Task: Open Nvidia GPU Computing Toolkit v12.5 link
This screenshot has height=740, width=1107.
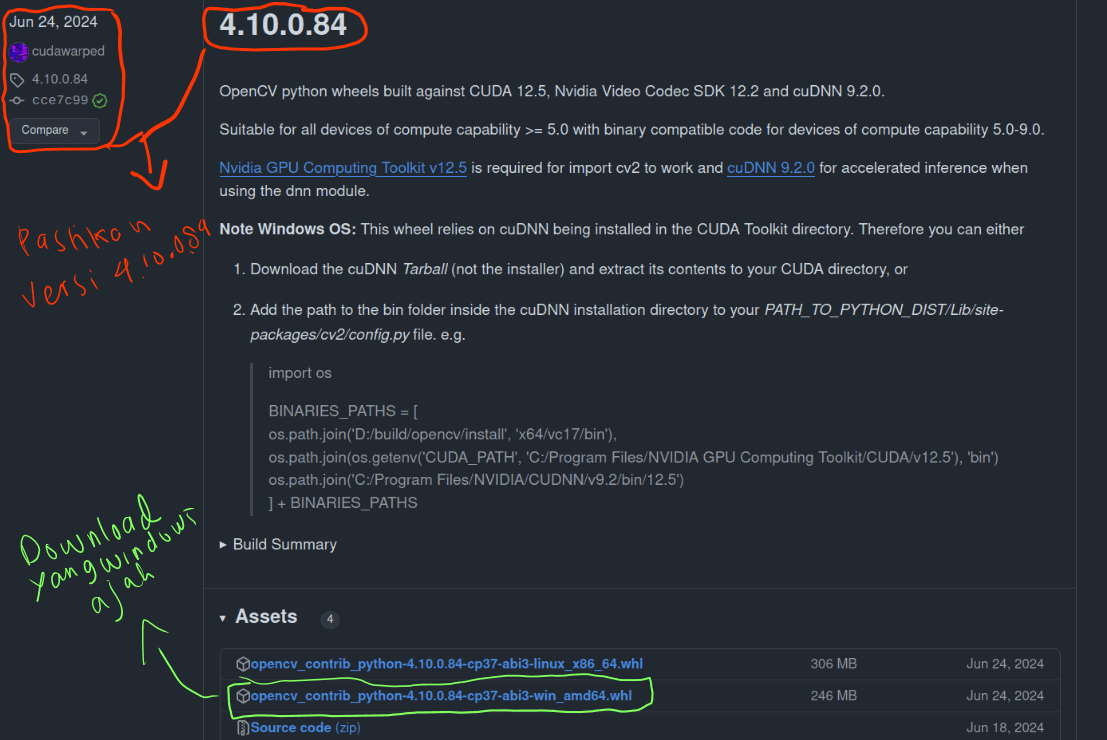Action: [x=343, y=168]
